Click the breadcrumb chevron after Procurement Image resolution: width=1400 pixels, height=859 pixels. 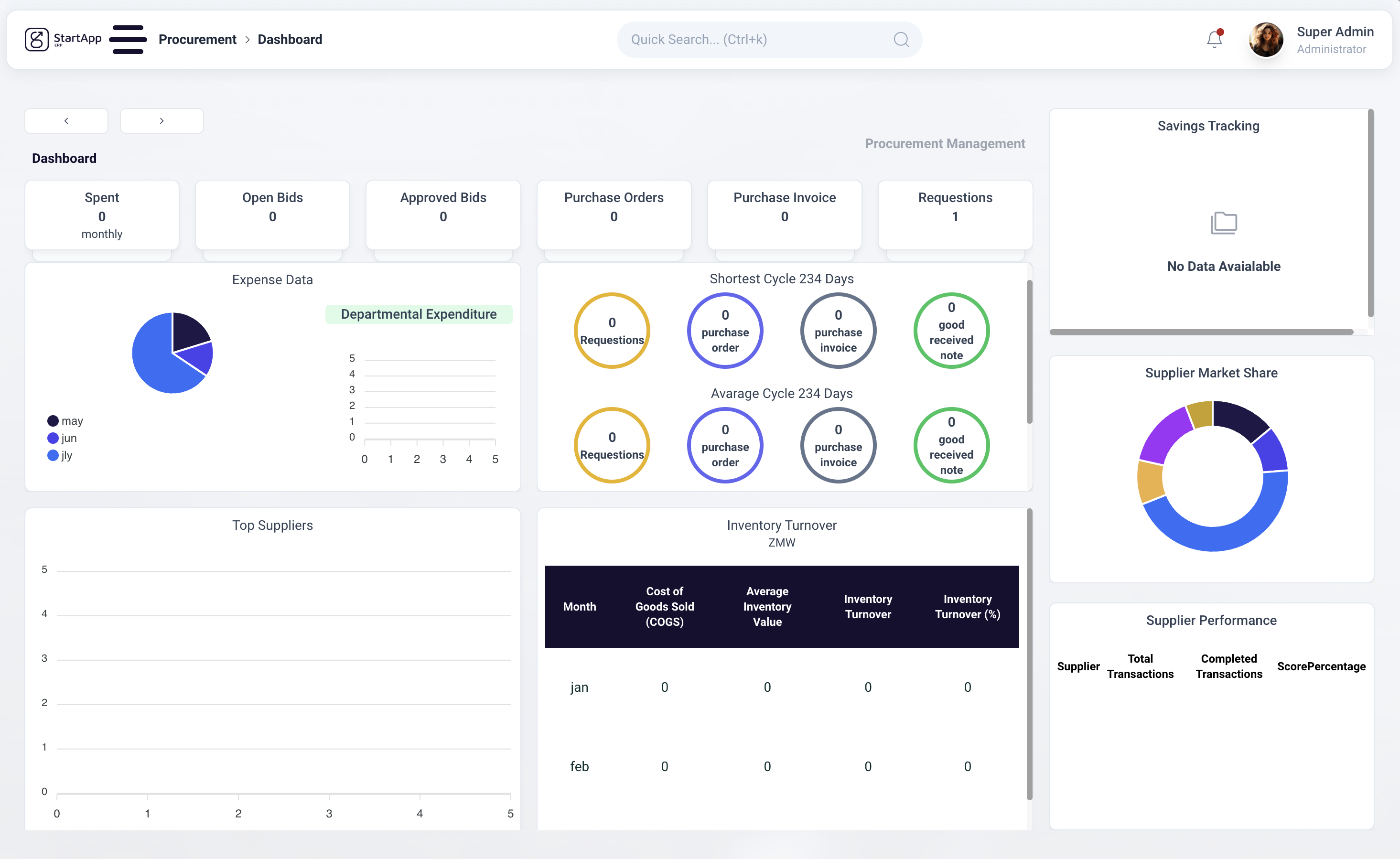tap(247, 39)
